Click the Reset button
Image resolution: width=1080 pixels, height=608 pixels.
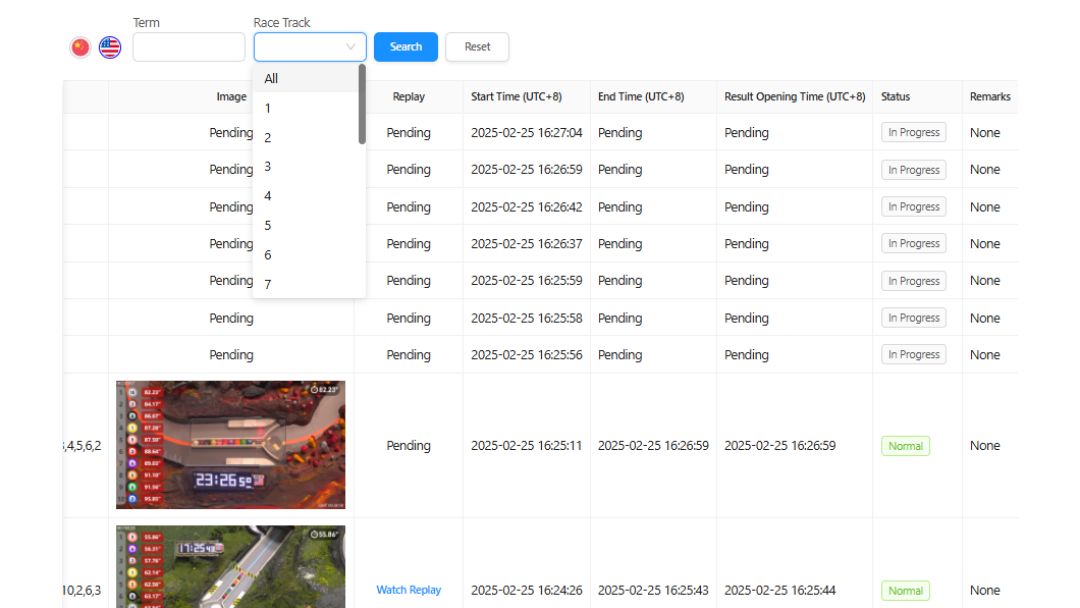point(477,47)
